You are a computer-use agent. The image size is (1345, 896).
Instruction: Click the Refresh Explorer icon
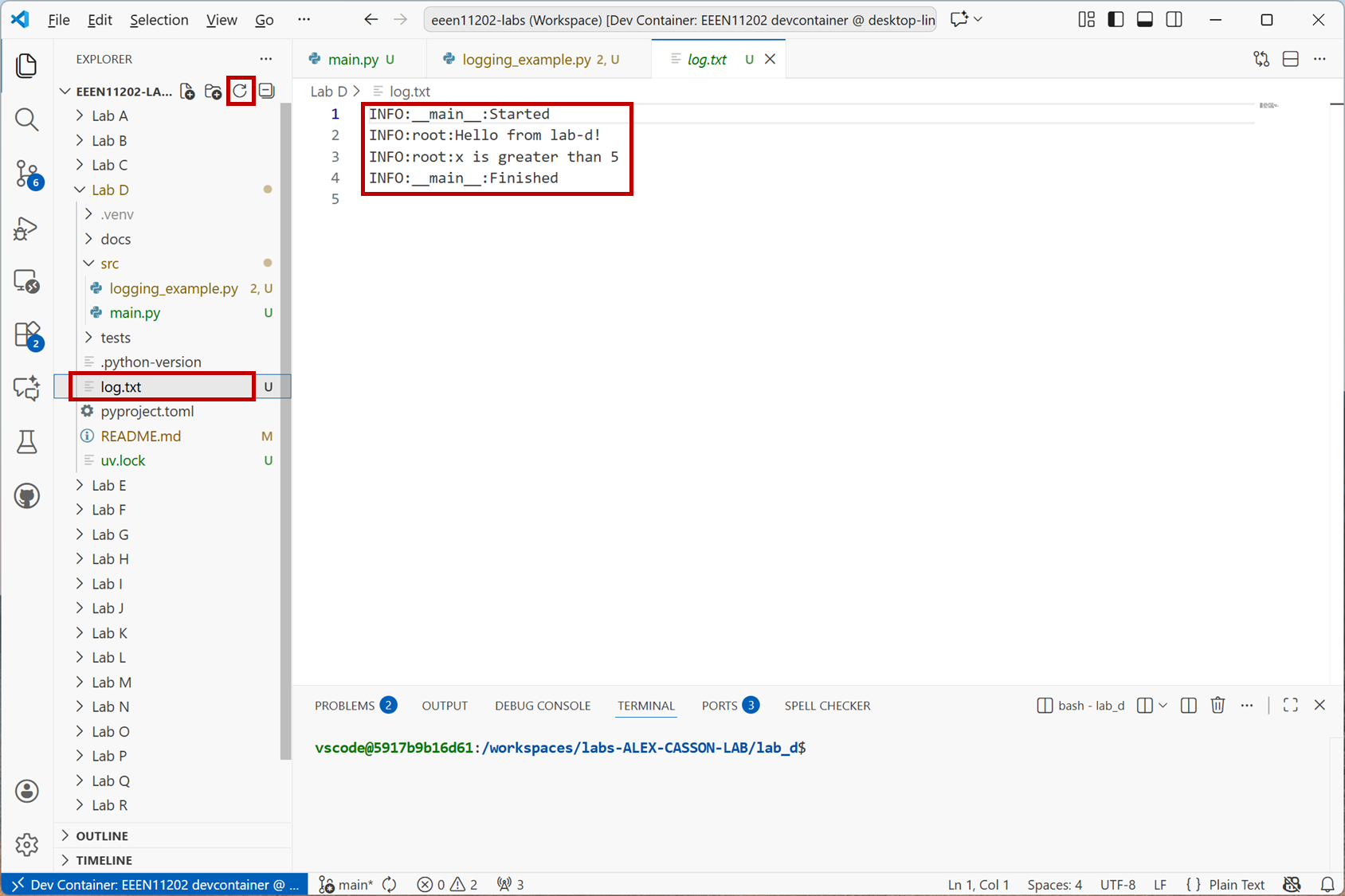[240, 92]
